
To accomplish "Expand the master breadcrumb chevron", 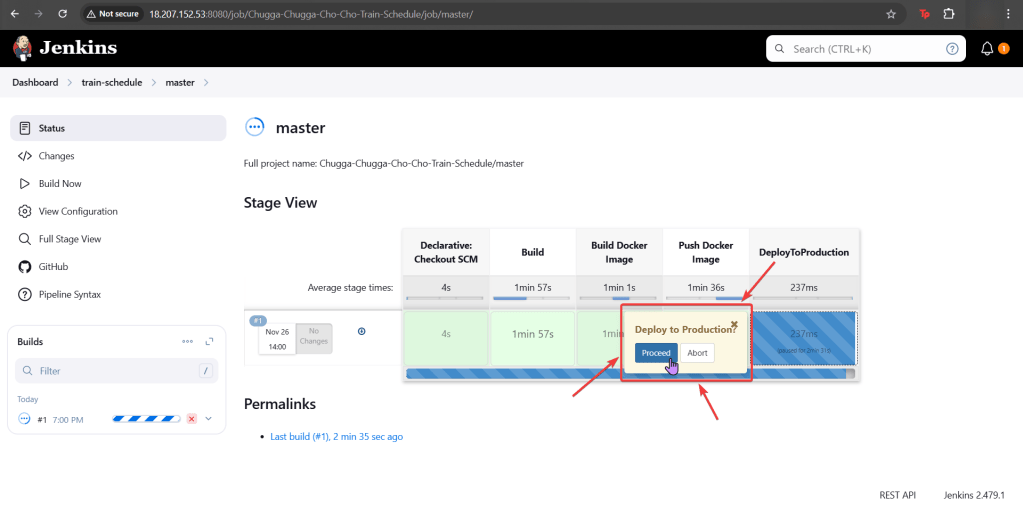I will [206, 82].
